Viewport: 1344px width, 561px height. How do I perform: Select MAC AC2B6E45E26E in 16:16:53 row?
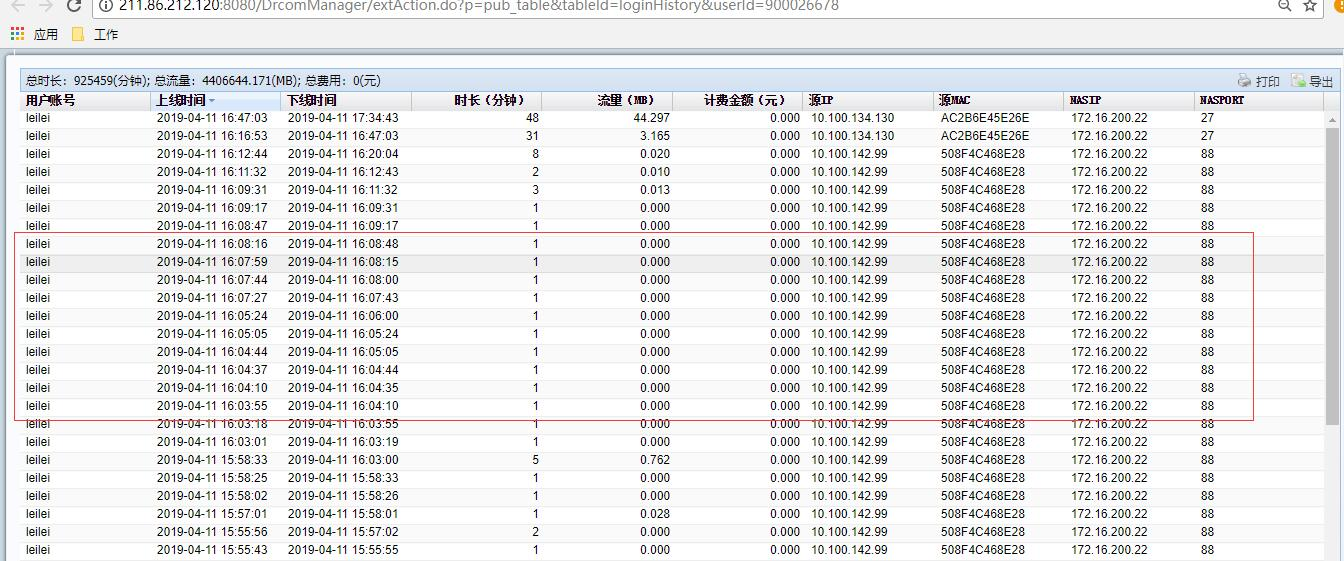point(985,136)
